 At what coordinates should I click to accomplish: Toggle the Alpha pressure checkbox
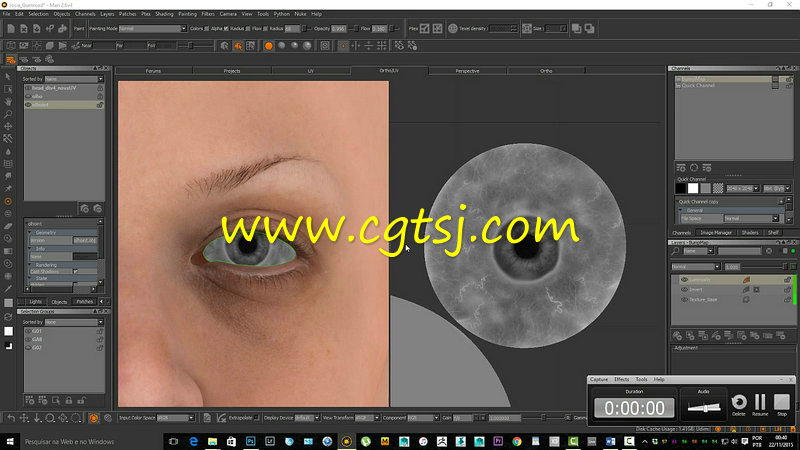click(x=226, y=29)
